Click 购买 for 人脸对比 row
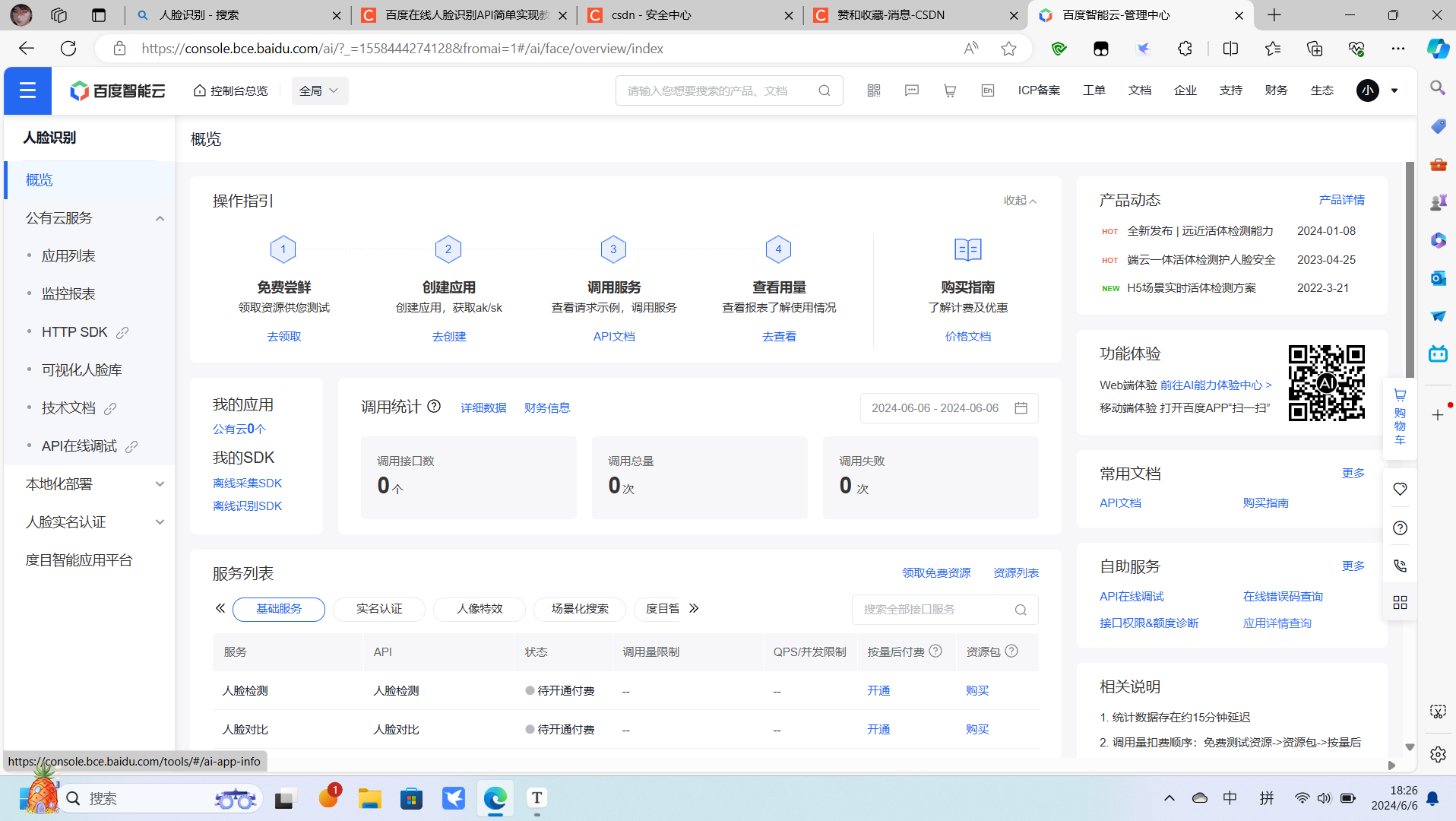 (977, 730)
